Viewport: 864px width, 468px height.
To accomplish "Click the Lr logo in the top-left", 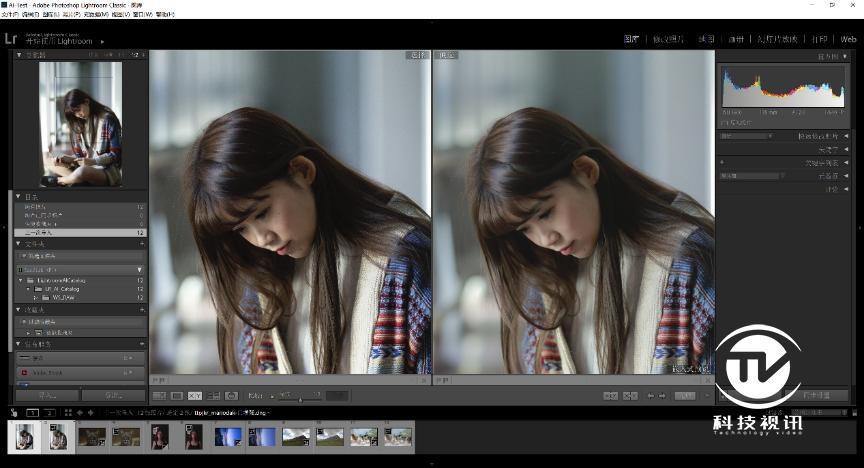I will coord(10,39).
